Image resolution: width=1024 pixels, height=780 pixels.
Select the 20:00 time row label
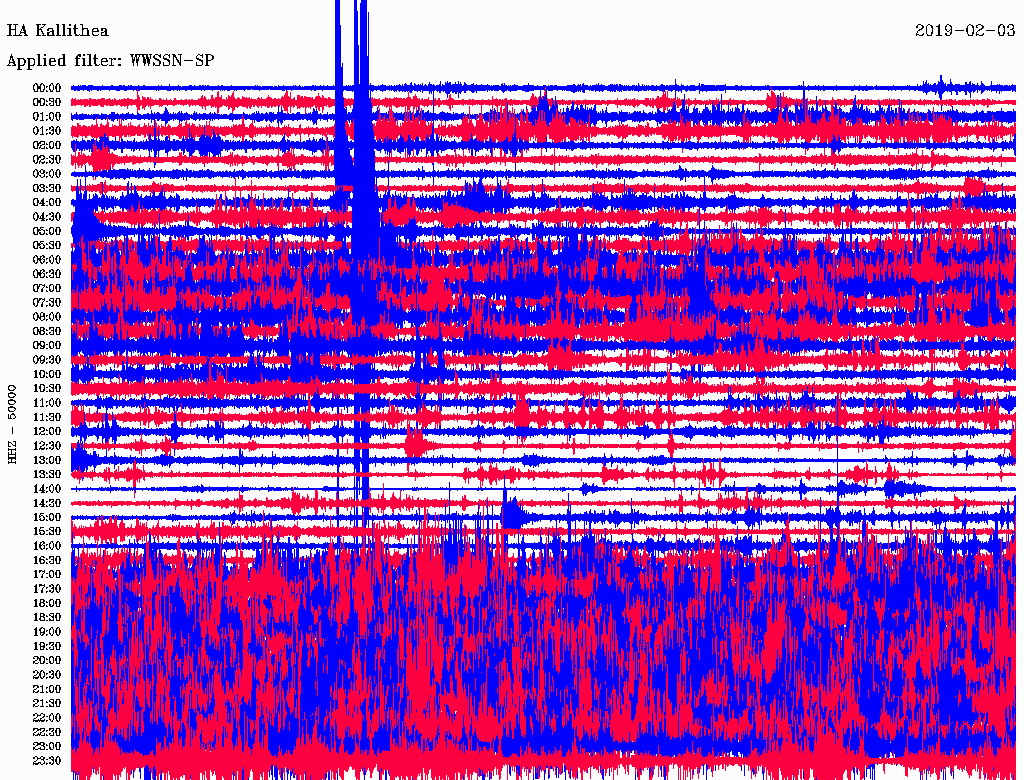[47, 660]
